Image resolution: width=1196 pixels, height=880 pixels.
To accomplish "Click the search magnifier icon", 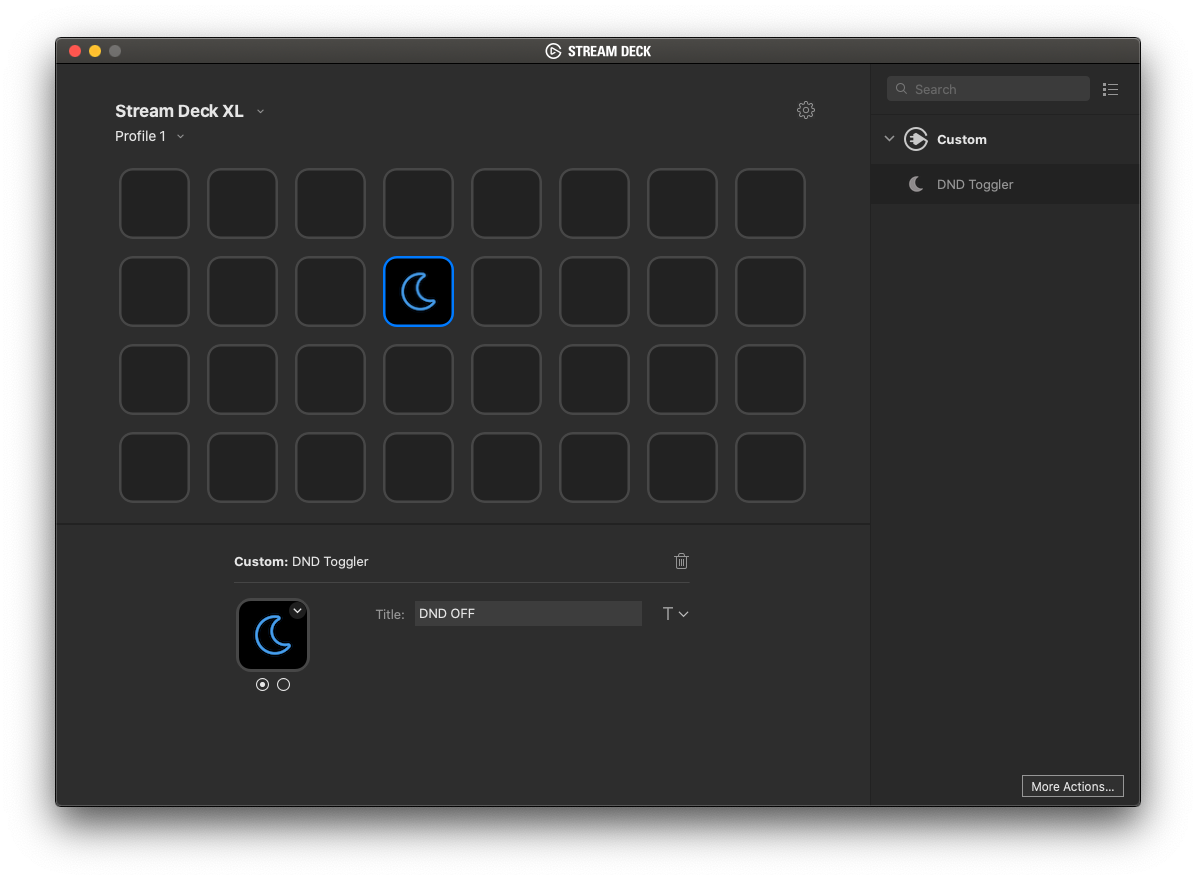I will point(902,88).
